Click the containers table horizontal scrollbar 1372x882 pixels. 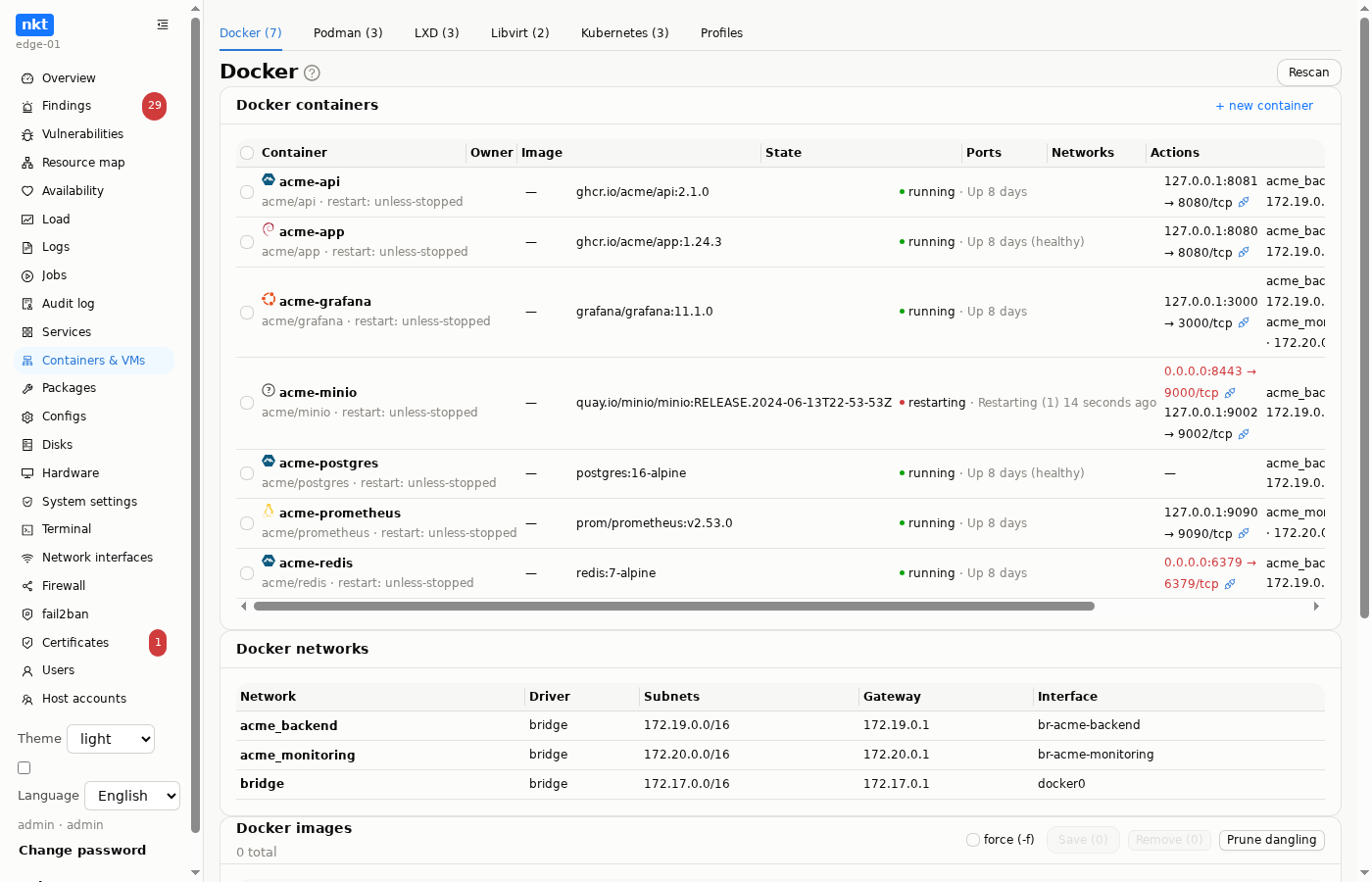(x=674, y=607)
